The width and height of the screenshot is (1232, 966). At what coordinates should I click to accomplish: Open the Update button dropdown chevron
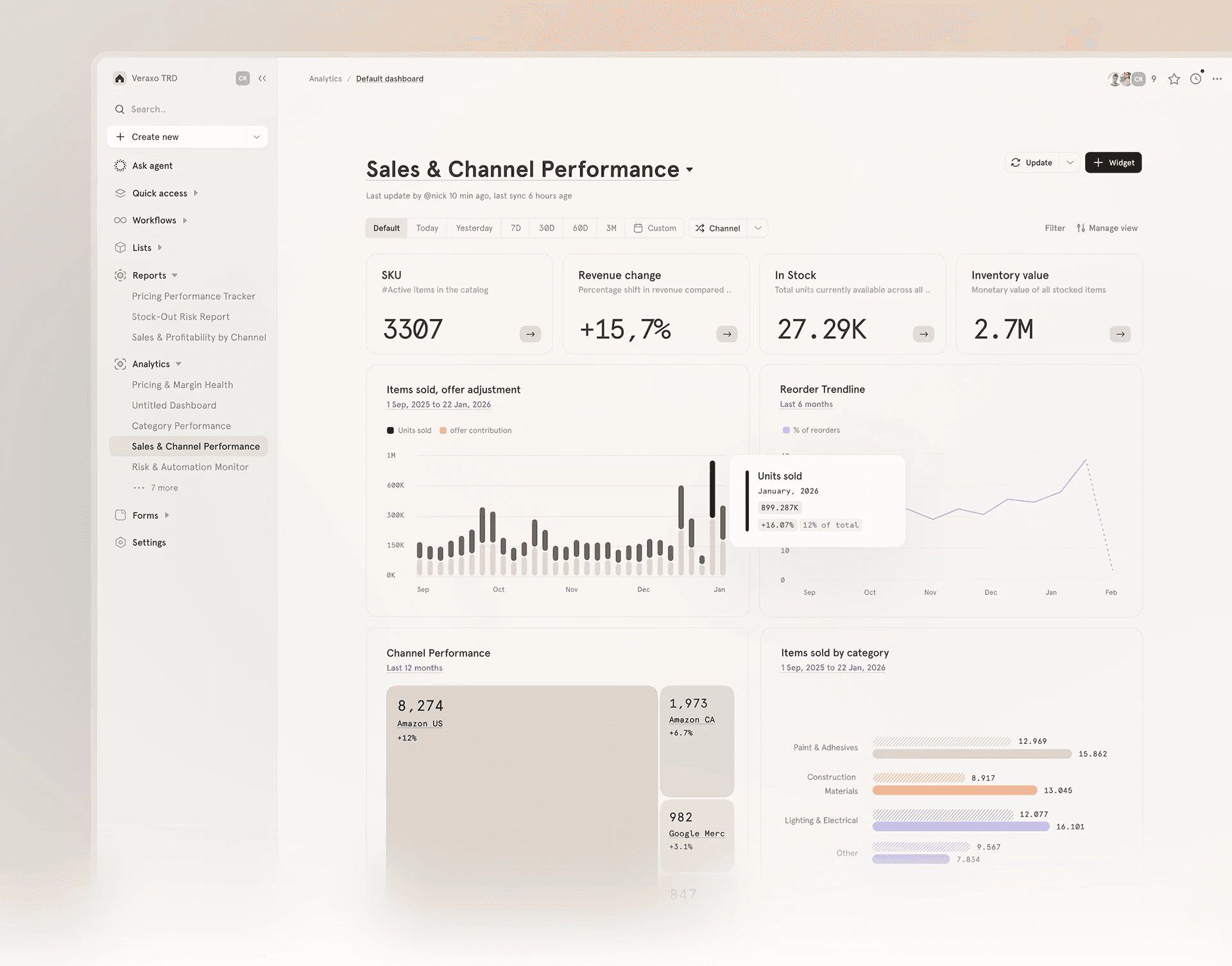coord(1070,162)
